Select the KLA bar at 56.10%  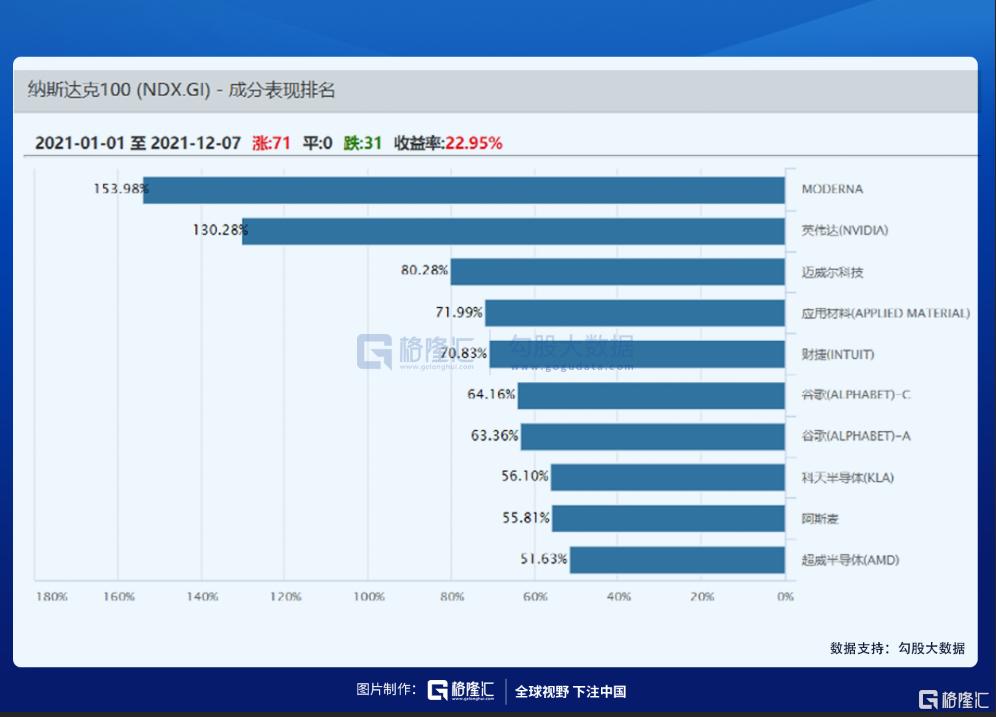[x=668, y=477]
